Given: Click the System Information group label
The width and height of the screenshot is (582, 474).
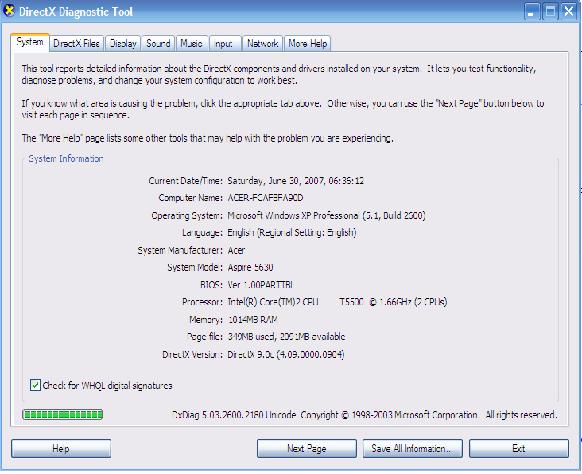Looking at the screenshot, I should click(66, 159).
